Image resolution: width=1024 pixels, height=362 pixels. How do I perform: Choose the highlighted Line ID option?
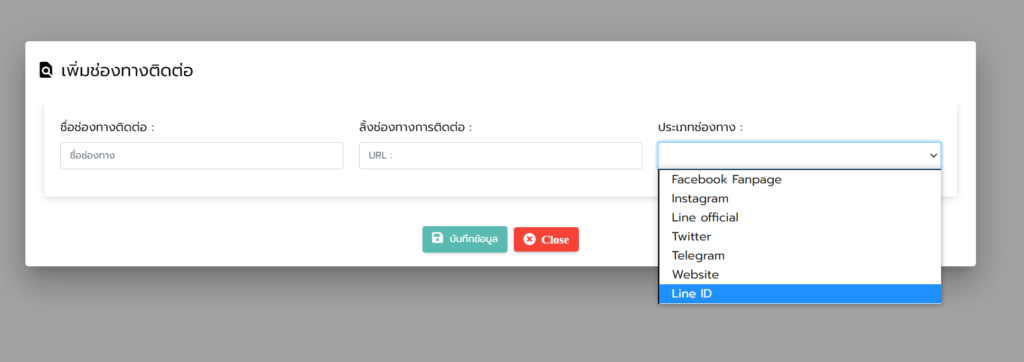tap(800, 294)
